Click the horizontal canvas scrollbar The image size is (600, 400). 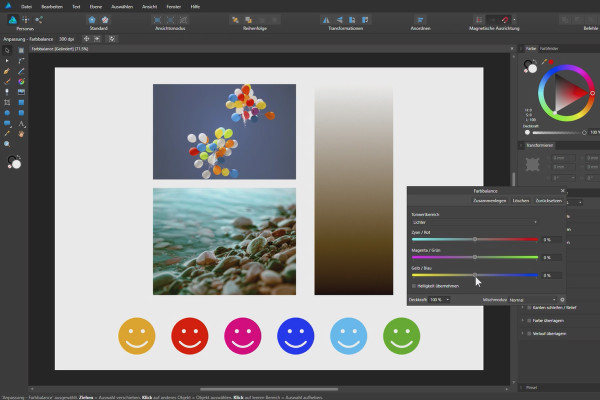269,389
